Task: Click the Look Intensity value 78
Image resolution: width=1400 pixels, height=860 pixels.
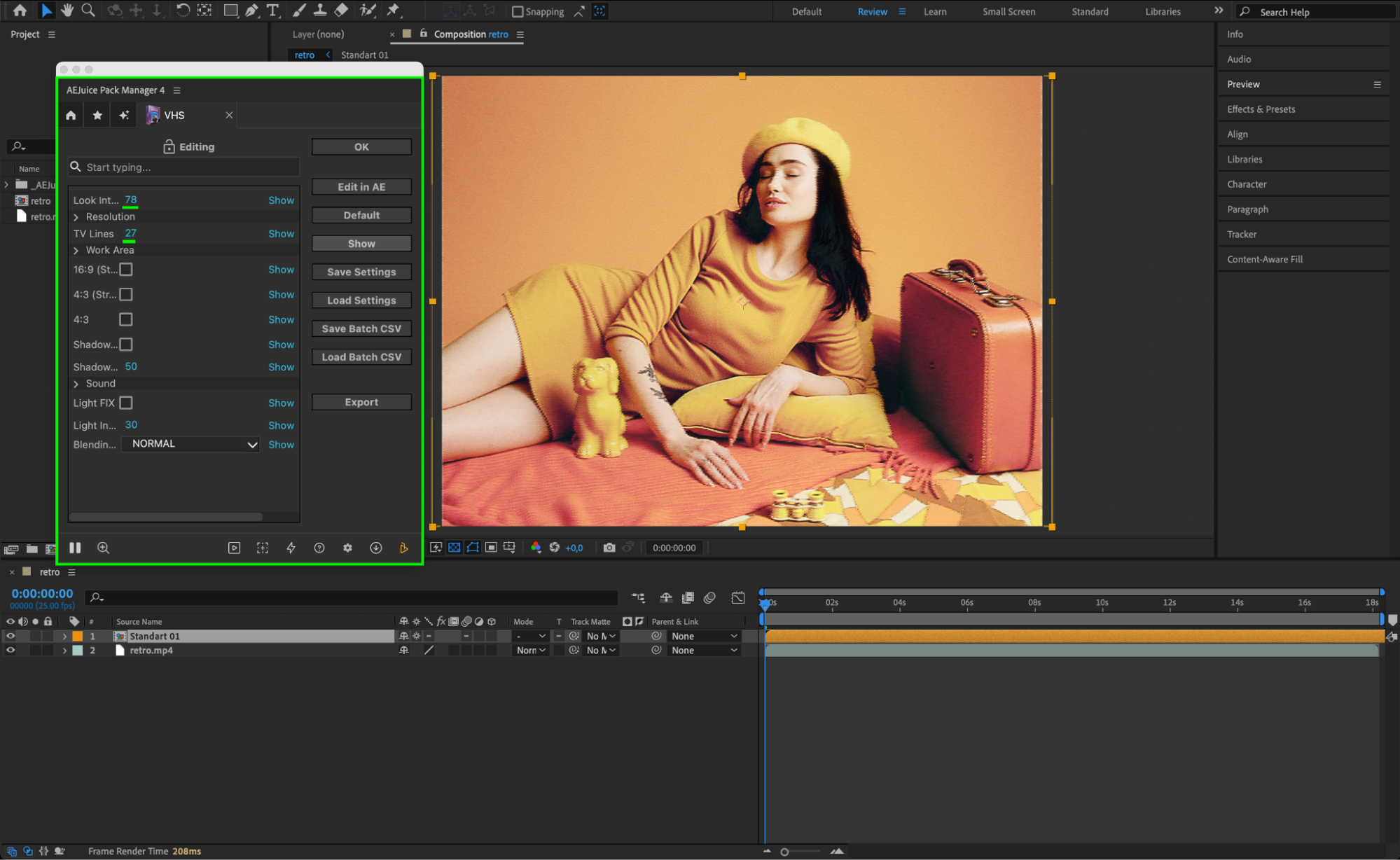Action: [x=131, y=200]
